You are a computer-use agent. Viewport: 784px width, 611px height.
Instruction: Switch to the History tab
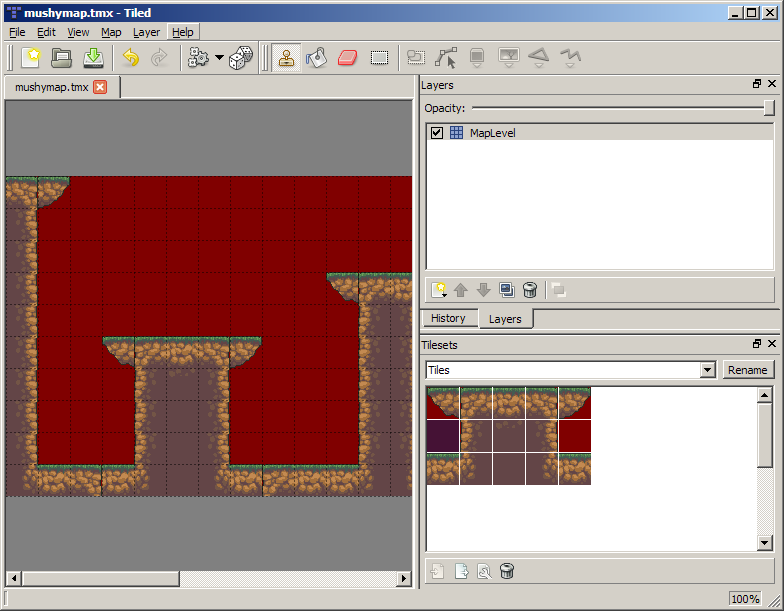click(448, 318)
